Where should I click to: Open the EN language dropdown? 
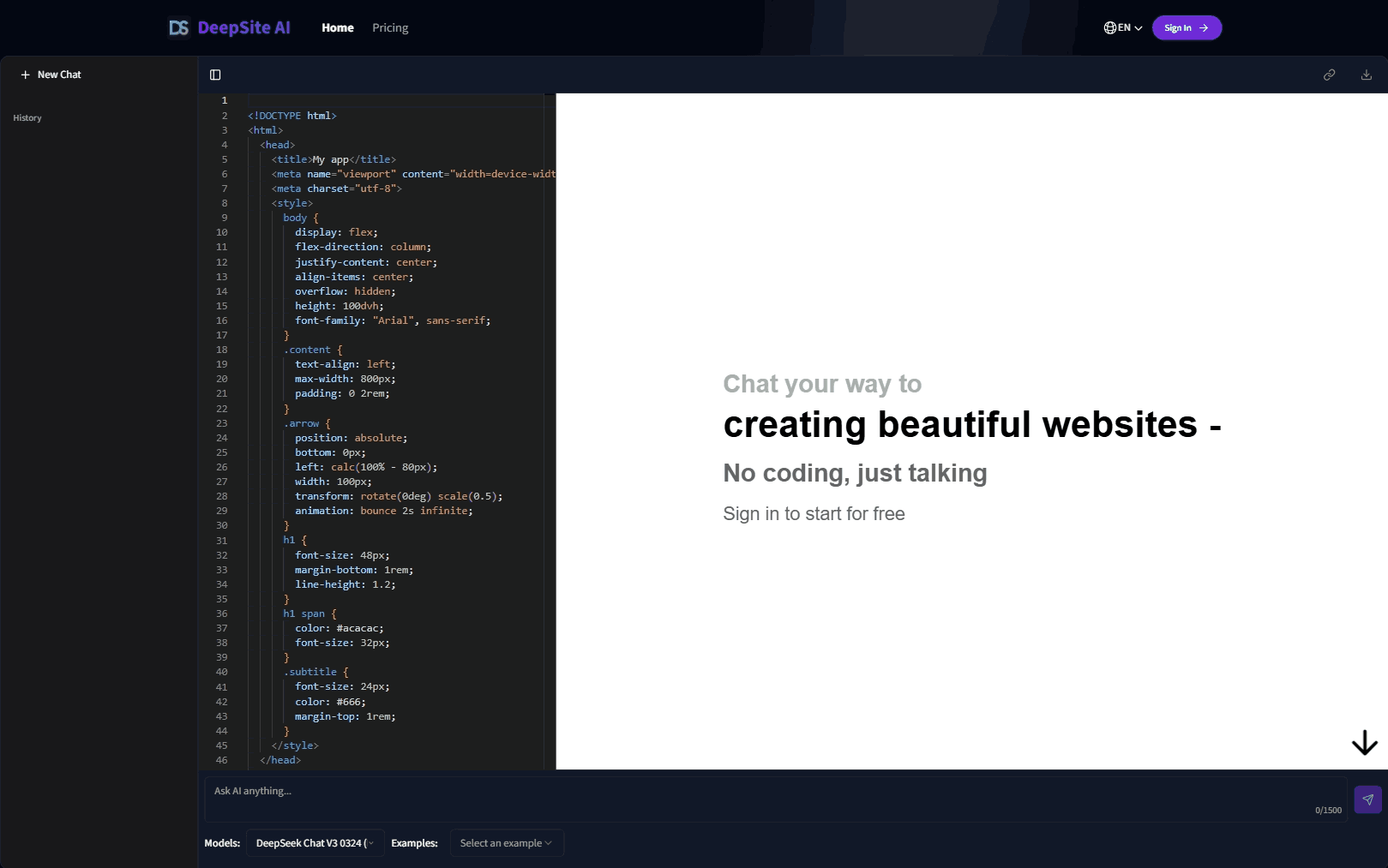[1123, 27]
